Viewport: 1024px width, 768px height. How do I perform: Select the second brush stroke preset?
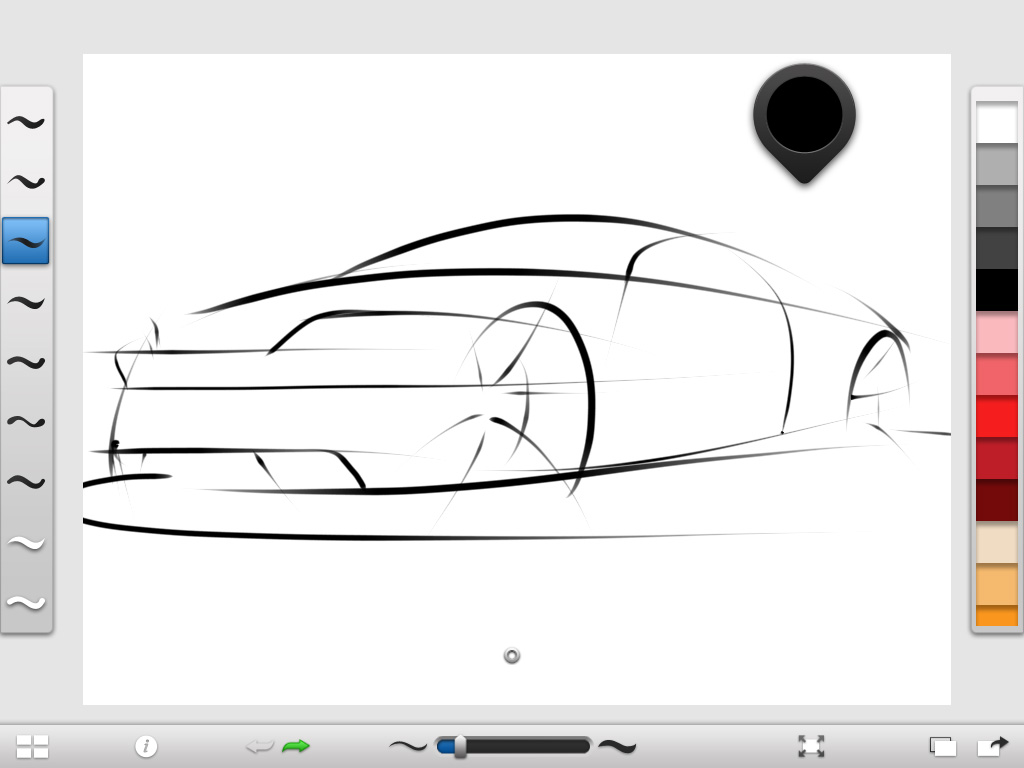coord(26,181)
